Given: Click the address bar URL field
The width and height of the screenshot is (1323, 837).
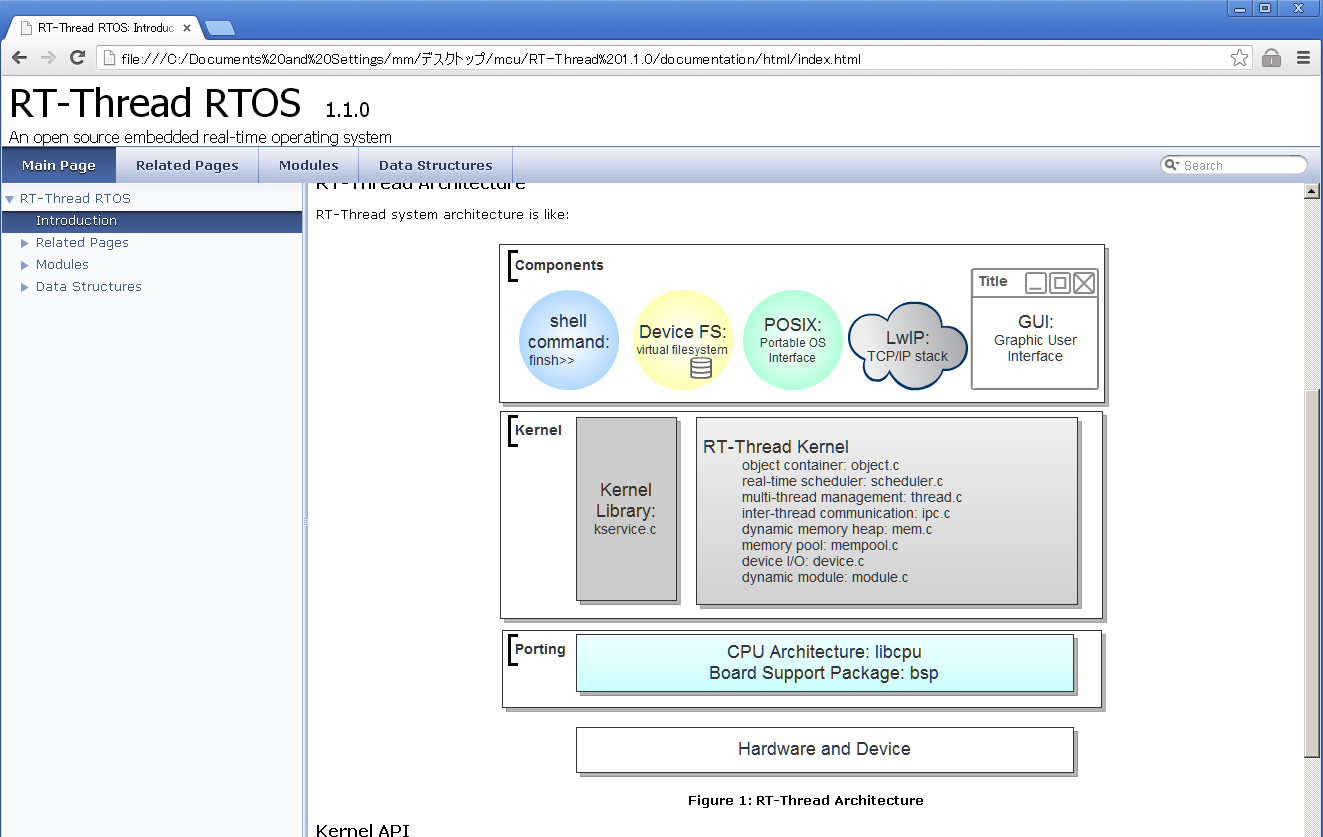Looking at the screenshot, I should (x=660, y=59).
